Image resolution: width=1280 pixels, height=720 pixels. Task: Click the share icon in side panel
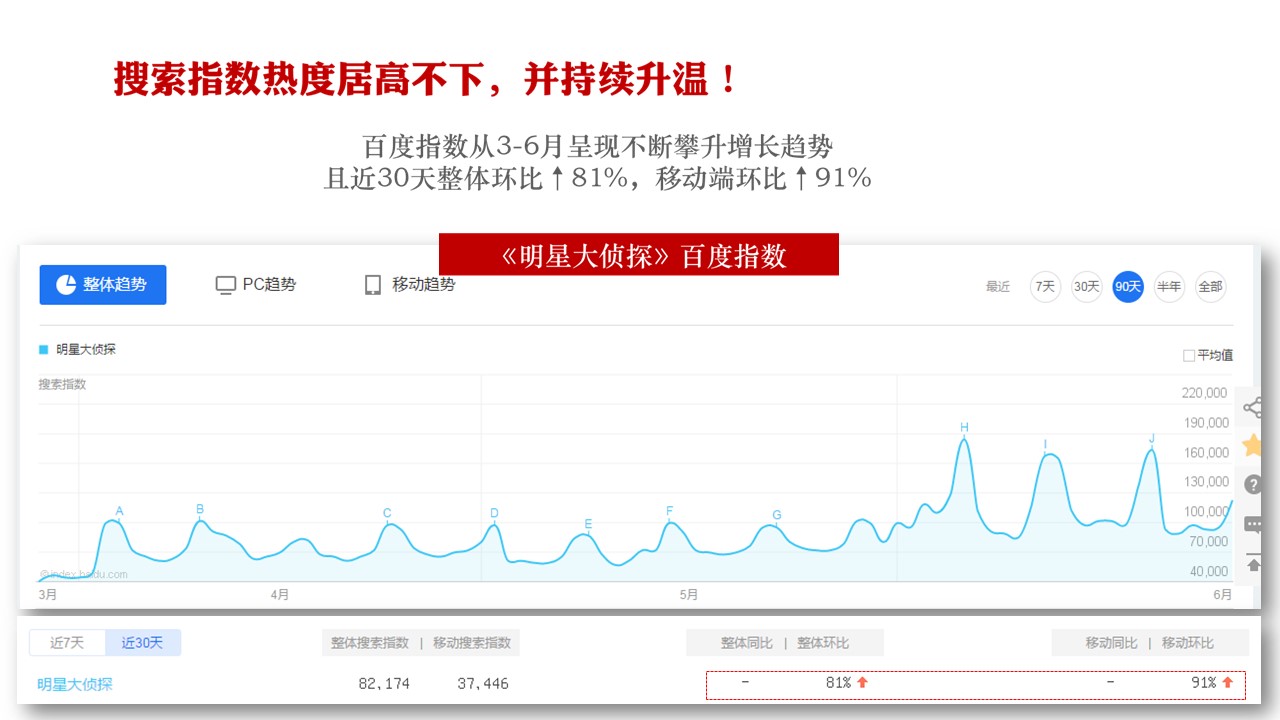pyautogui.click(x=1252, y=407)
